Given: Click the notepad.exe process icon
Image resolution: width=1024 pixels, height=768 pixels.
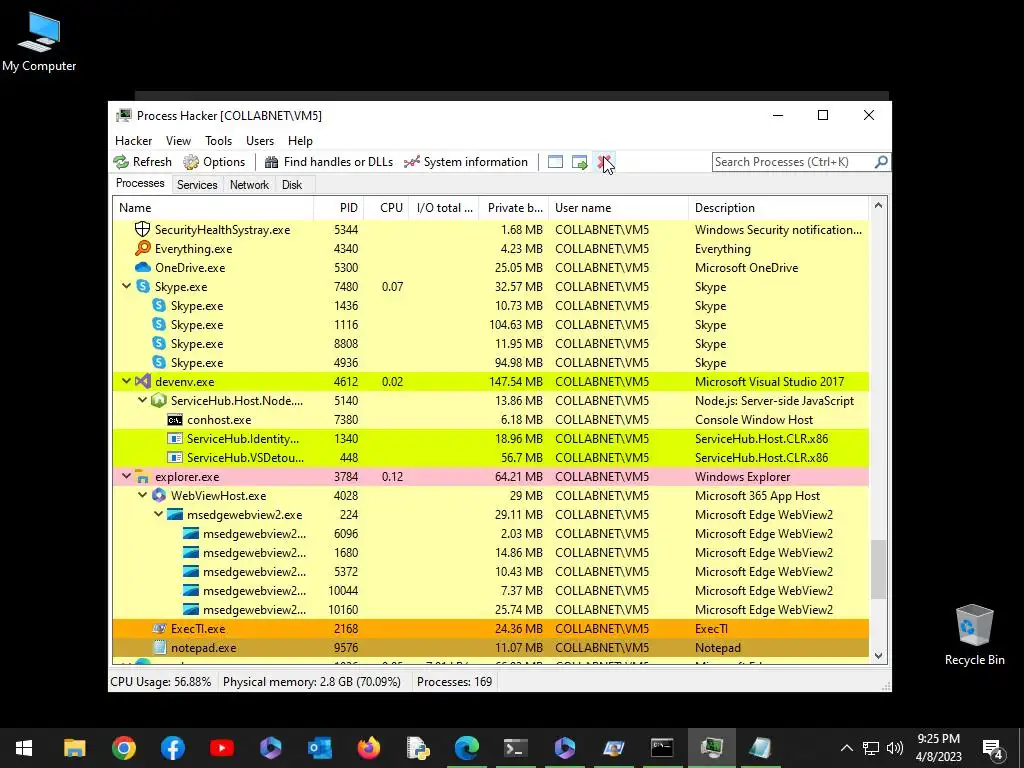Looking at the screenshot, I should pyautogui.click(x=159, y=647).
